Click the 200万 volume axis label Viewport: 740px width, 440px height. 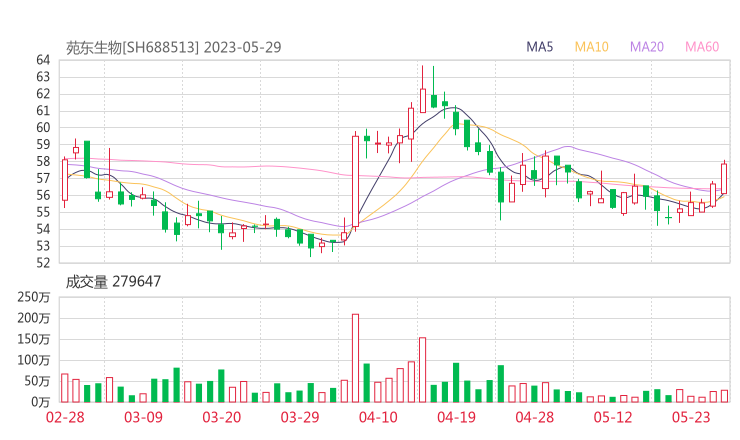coord(34,319)
